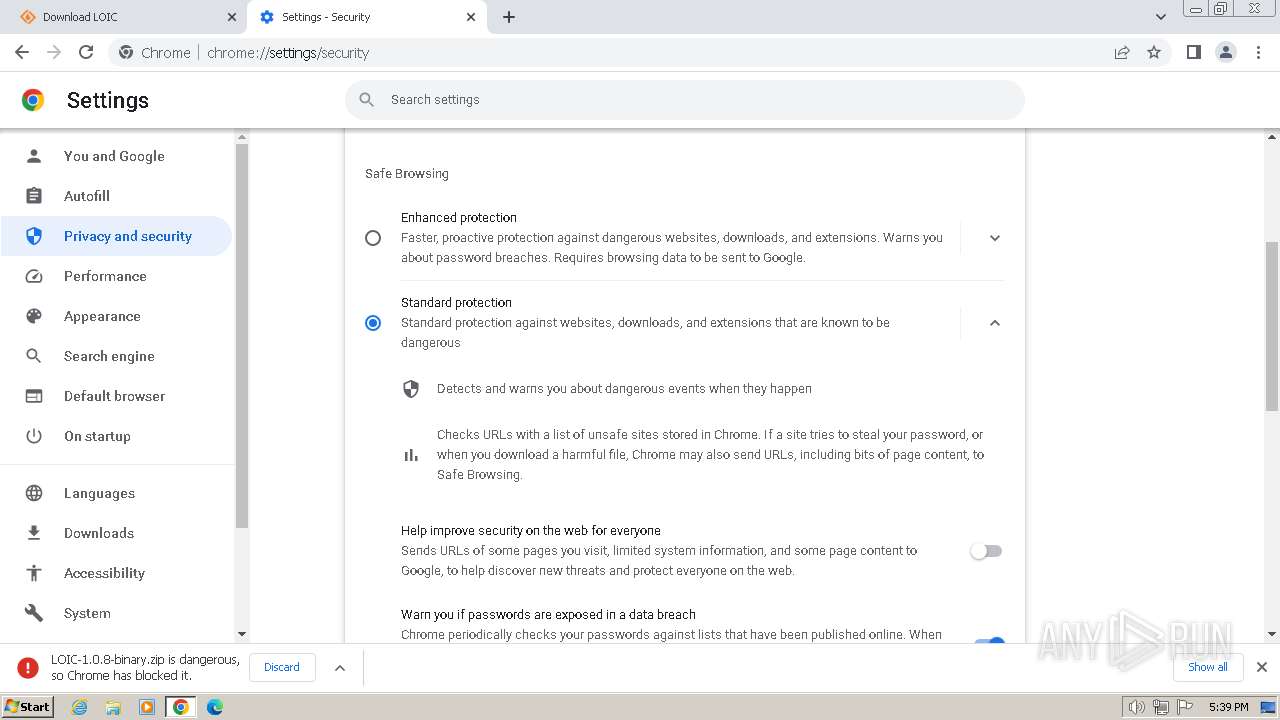This screenshot has width=1280, height=720.
Task: Click the Search settings field
Action: 685,99
